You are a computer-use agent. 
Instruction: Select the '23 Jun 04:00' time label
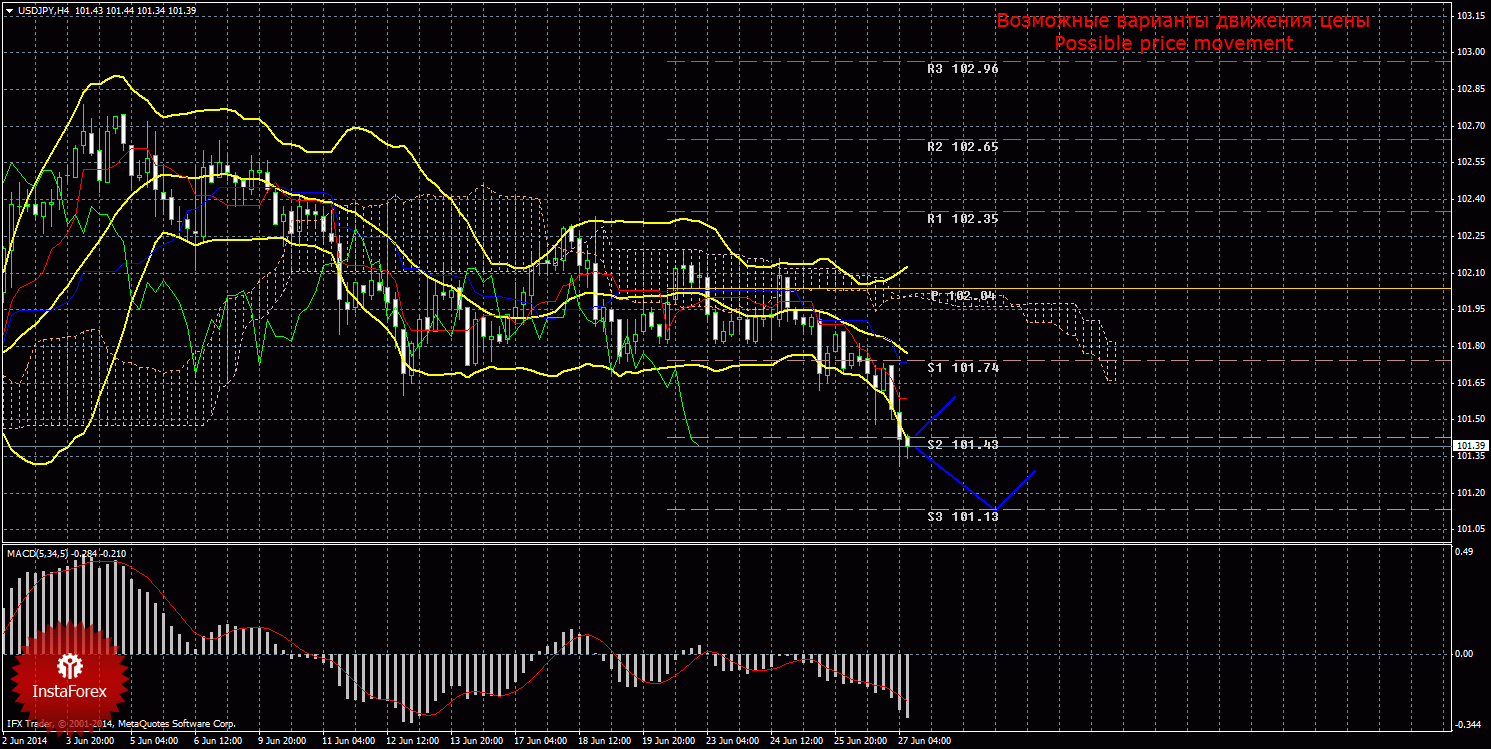[x=733, y=741]
